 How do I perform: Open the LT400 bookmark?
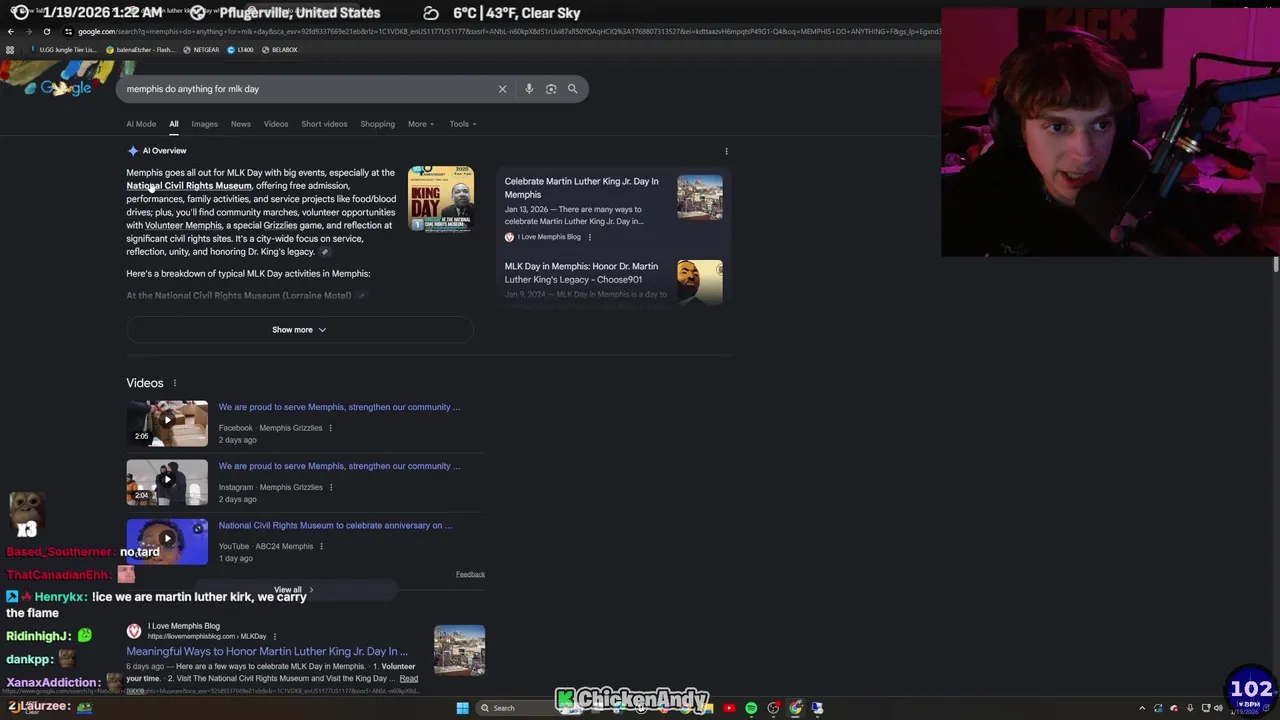click(x=240, y=50)
